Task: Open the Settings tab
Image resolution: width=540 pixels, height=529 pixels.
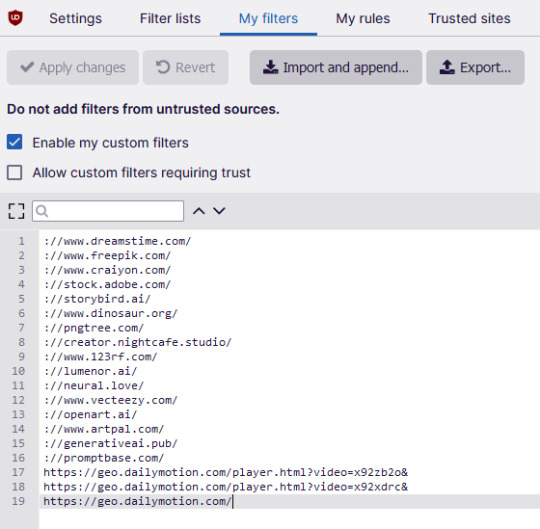Action: click(x=75, y=18)
